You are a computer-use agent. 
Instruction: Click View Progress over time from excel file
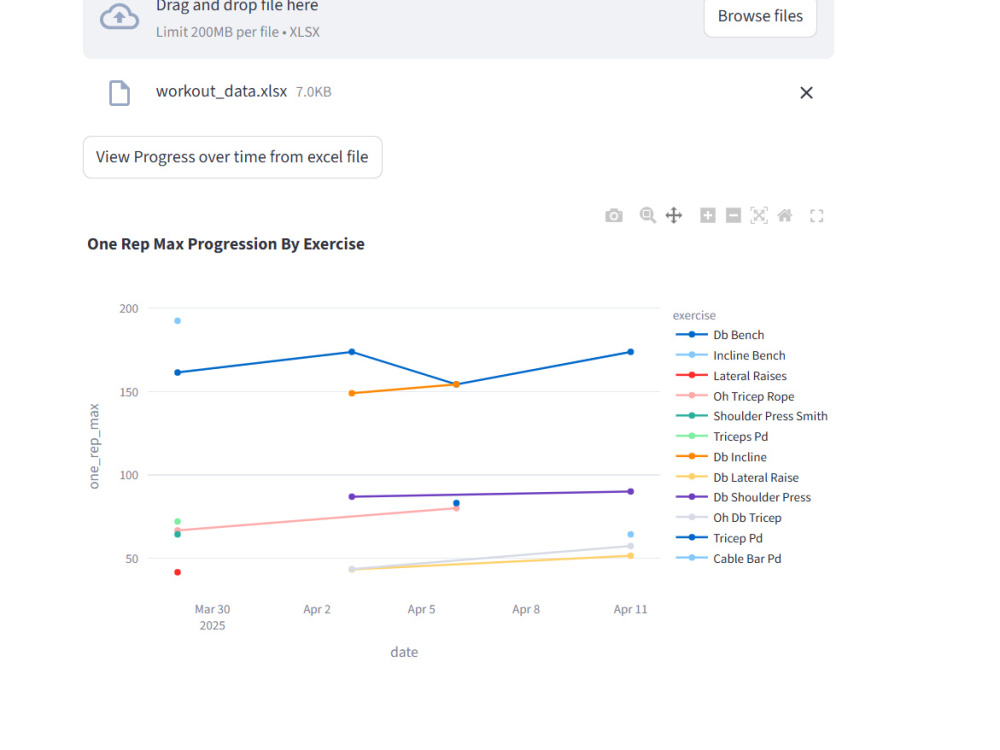232,157
